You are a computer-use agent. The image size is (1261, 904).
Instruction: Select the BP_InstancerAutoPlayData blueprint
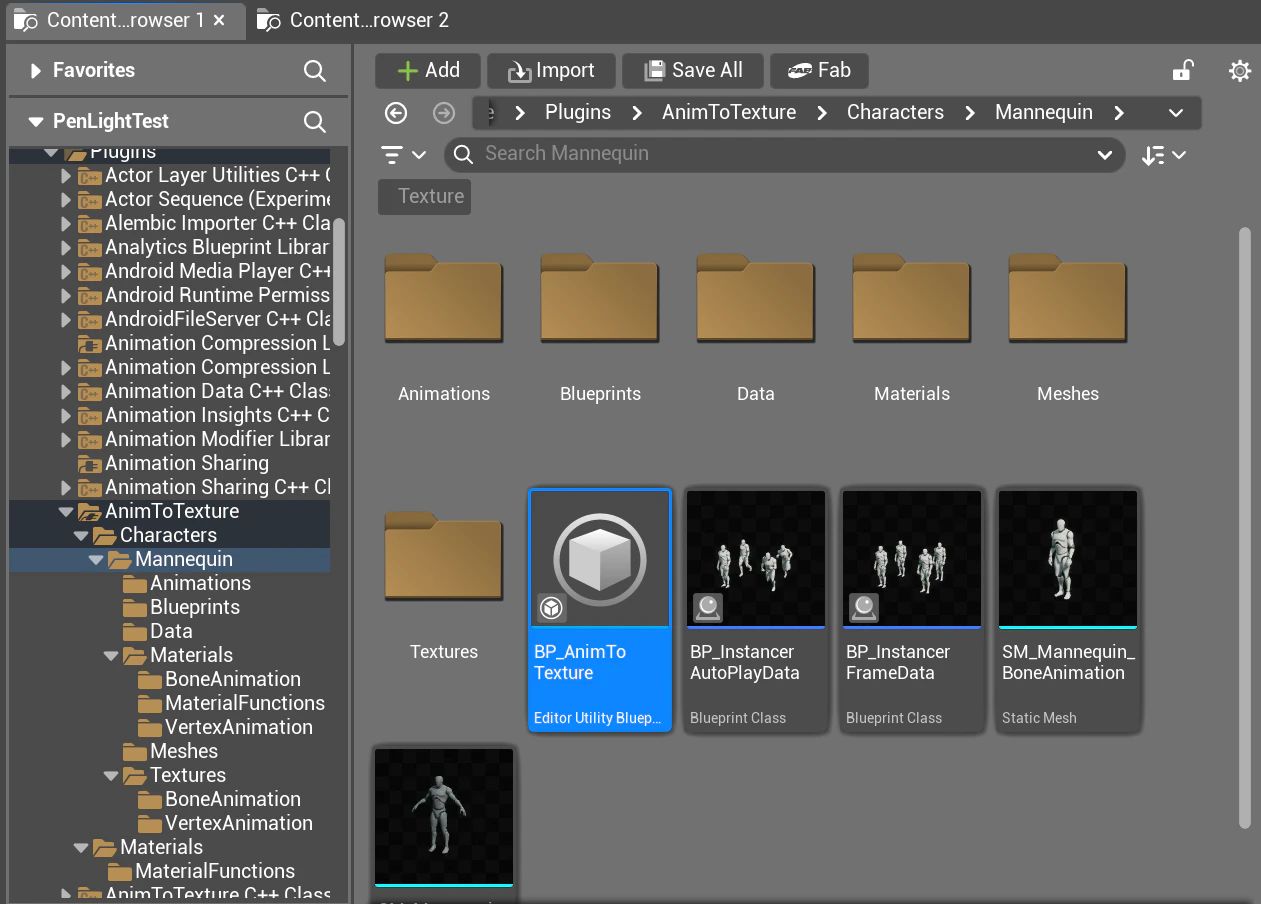pyautogui.click(x=756, y=610)
